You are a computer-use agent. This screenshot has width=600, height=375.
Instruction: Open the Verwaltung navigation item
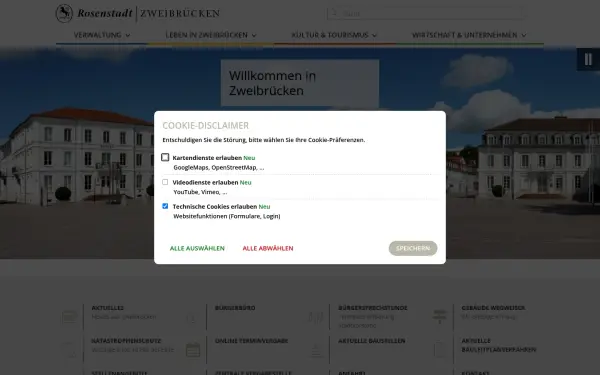[98, 35]
